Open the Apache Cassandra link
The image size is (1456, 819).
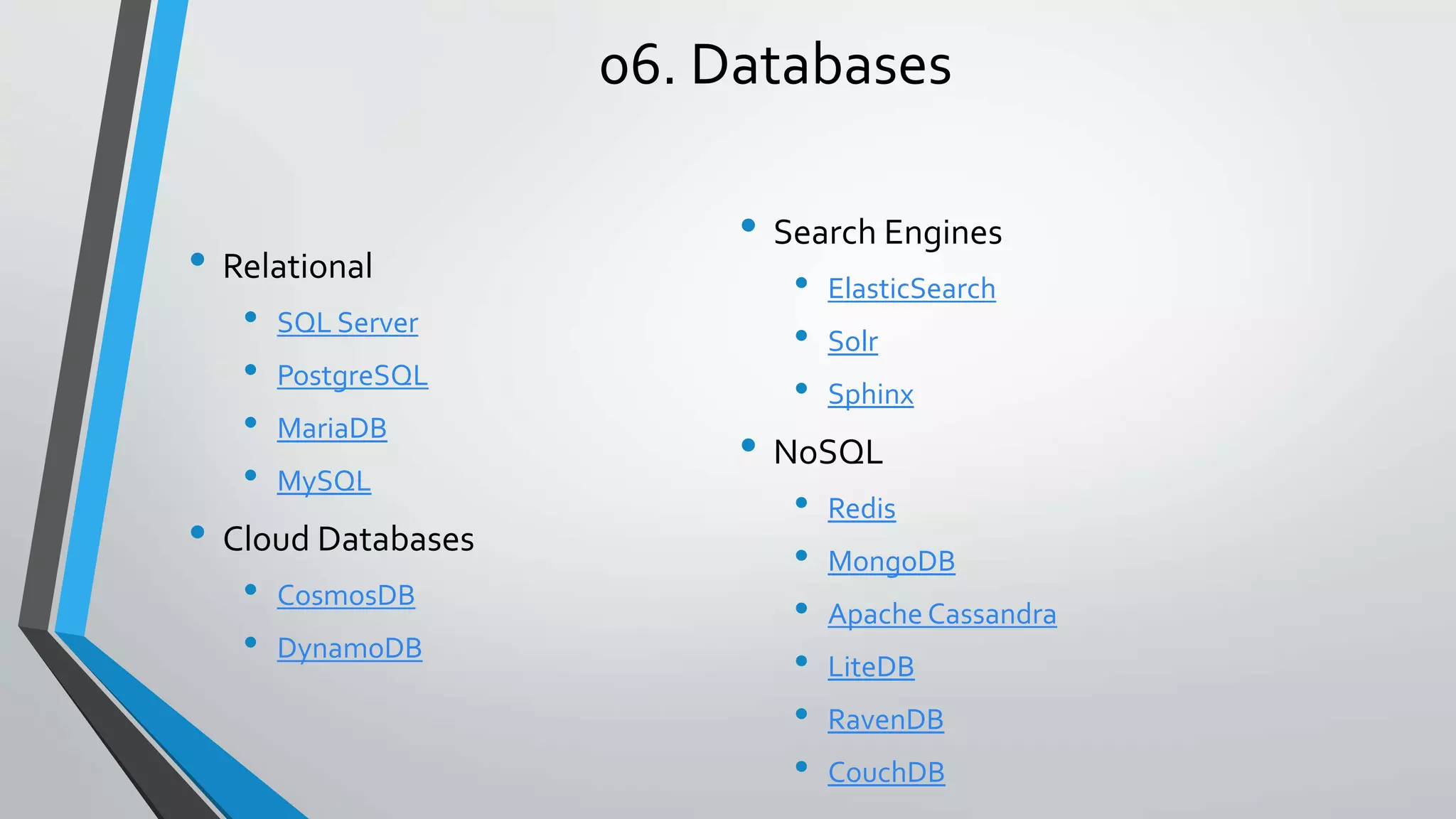pos(941,614)
